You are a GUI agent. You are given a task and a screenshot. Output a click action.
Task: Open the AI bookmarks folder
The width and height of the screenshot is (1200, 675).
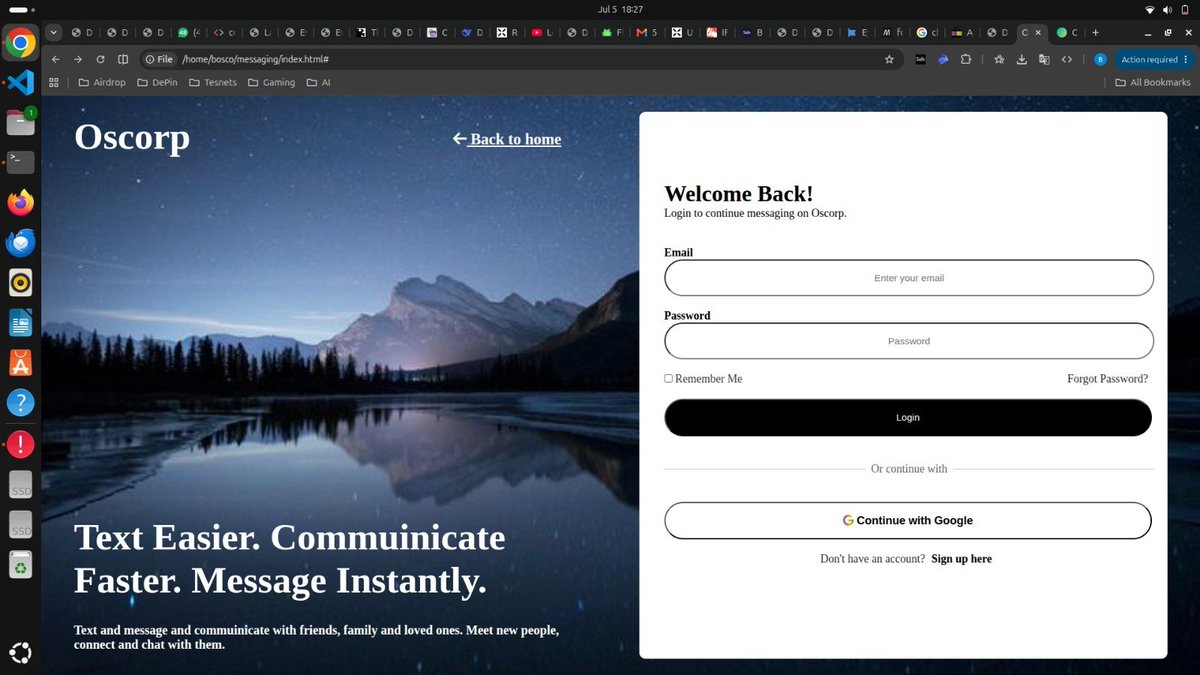[318, 82]
